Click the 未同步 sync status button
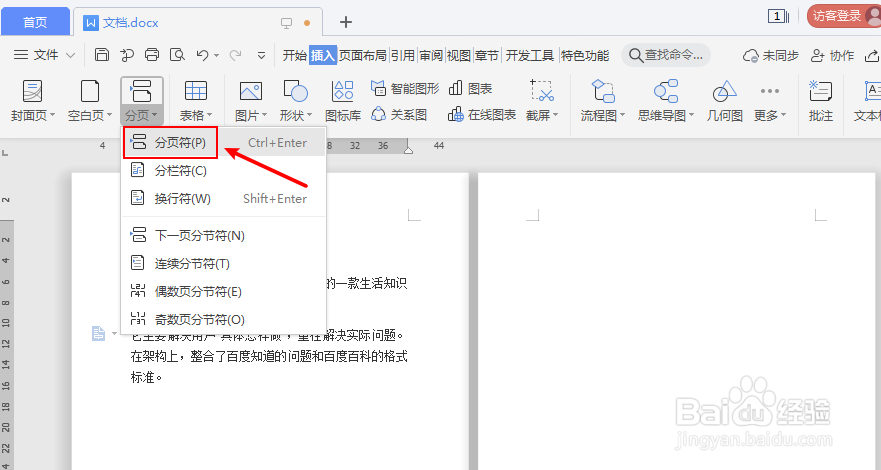This screenshot has height=470, width=881. point(770,55)
